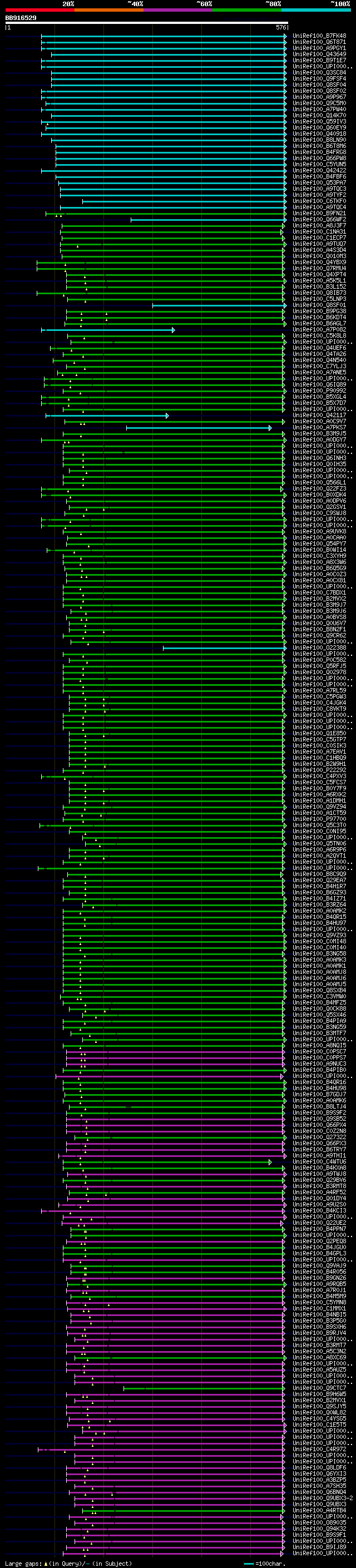Select the label UniRef100_C5K8L8
This screenshot has width=356, height=1568.
point(319,335)
